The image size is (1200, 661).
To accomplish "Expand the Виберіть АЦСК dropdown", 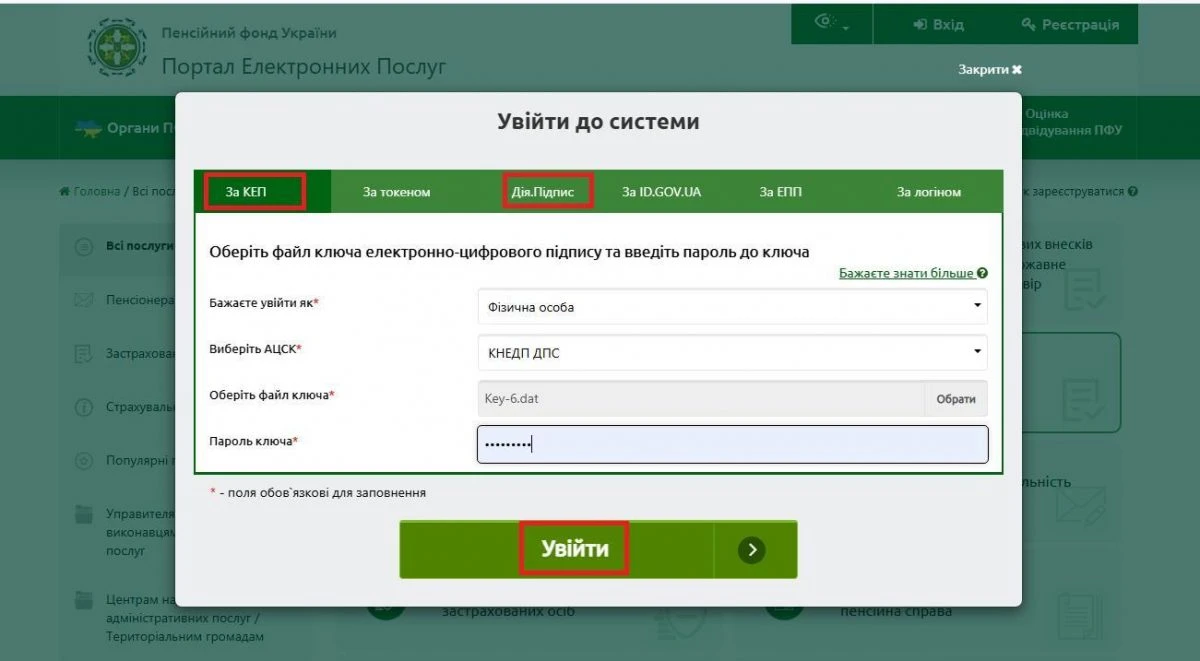I will click(x=732, y=352).
